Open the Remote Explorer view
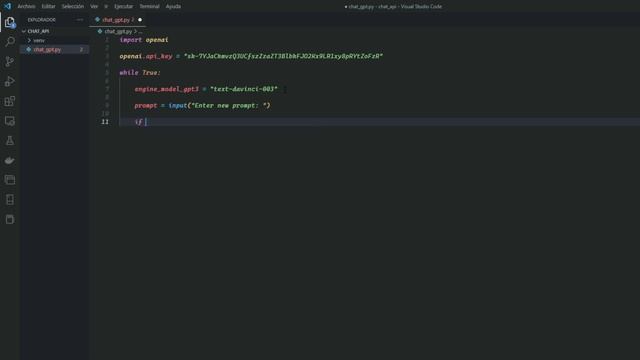Viewport: 640px width, 360px height. pos(10,121)
